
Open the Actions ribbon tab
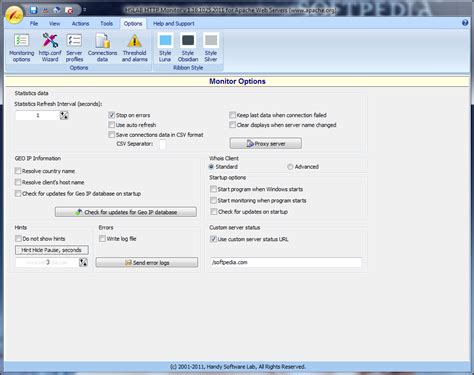(80, 24)
